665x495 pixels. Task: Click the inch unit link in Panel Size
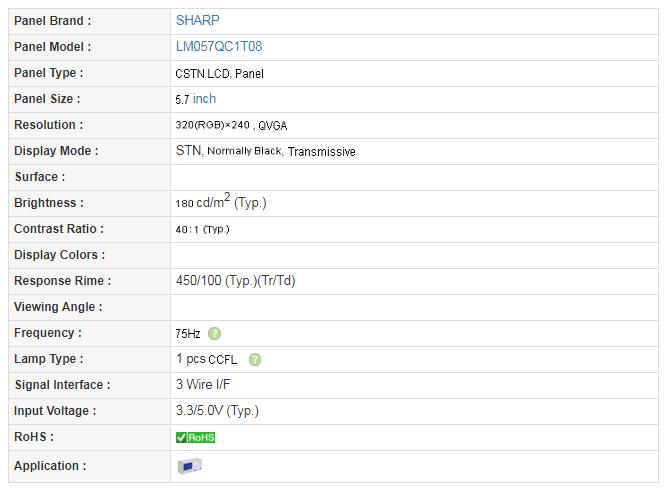(x=204, y=99)
